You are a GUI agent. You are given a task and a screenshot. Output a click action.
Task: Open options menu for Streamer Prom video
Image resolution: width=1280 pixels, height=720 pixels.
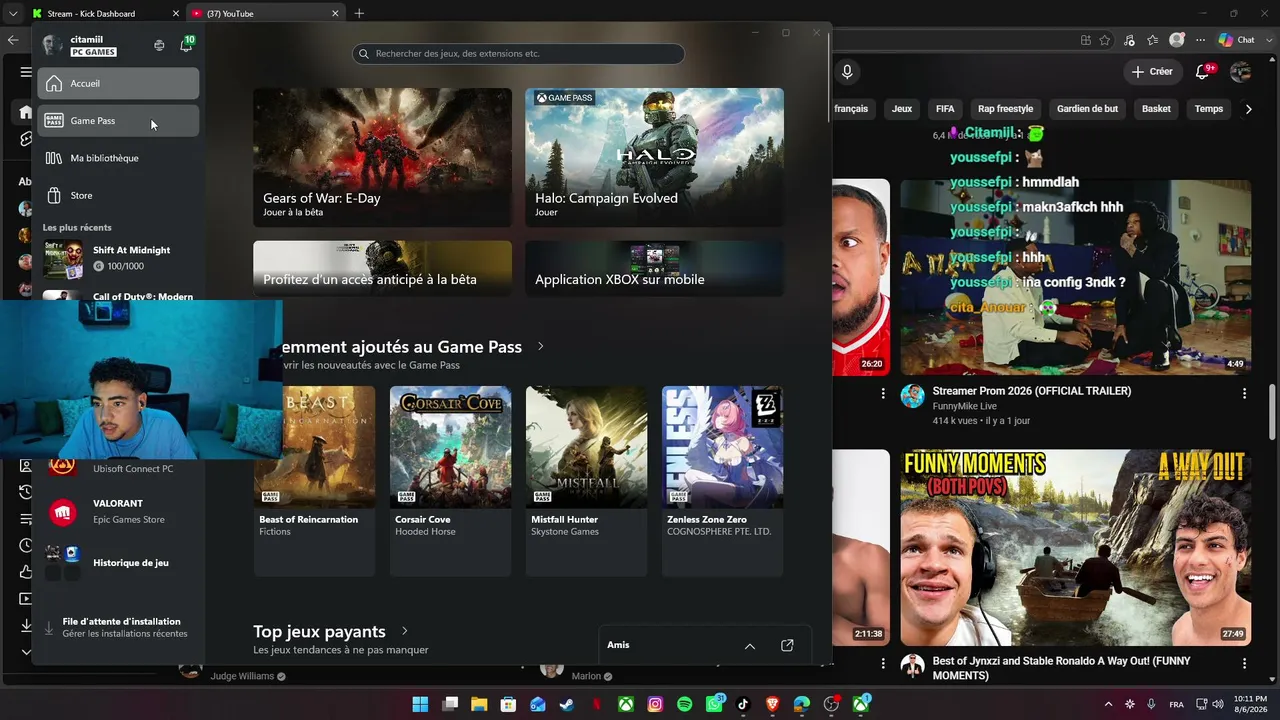pos(1245,394)
